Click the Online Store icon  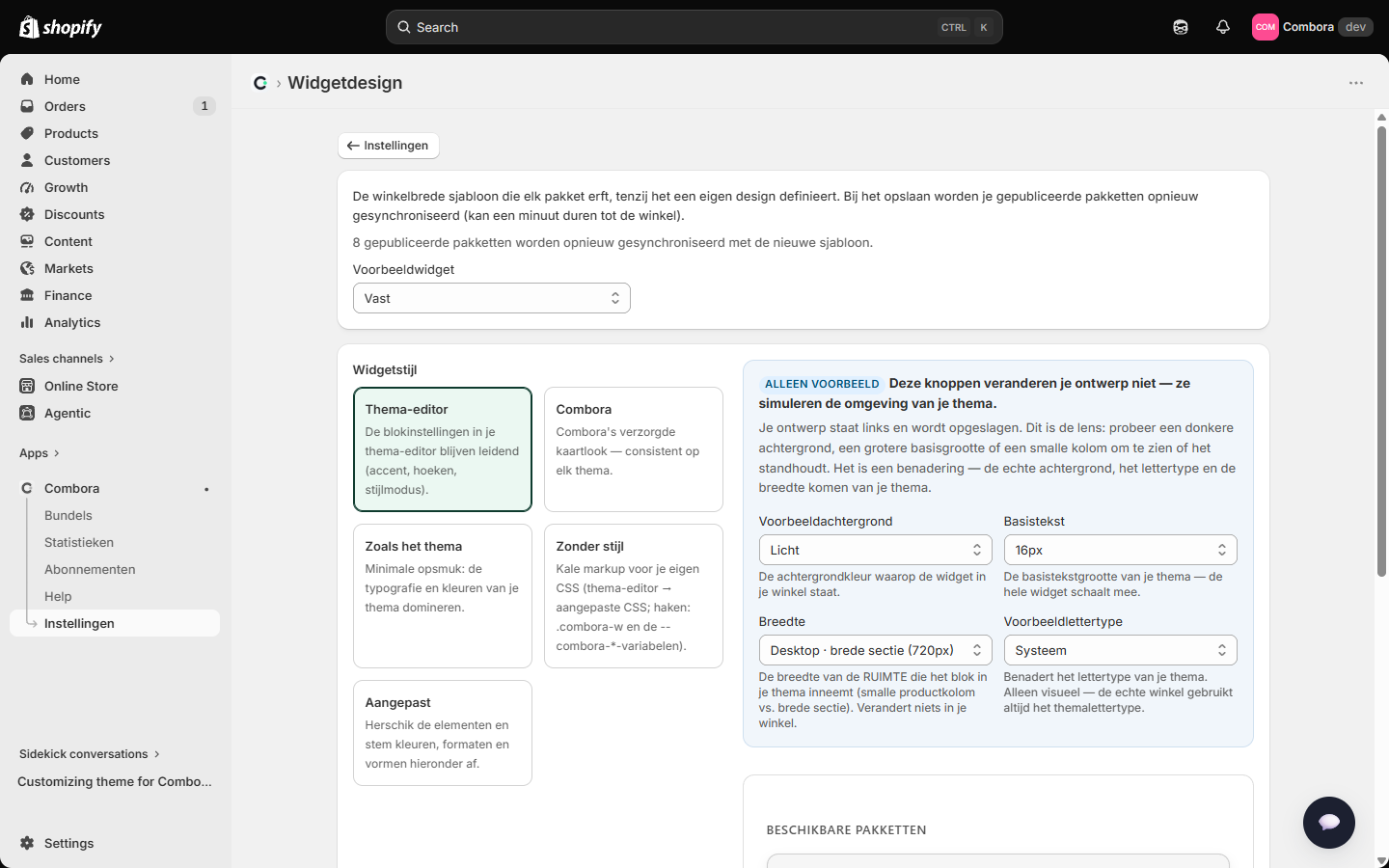(27, 386)
